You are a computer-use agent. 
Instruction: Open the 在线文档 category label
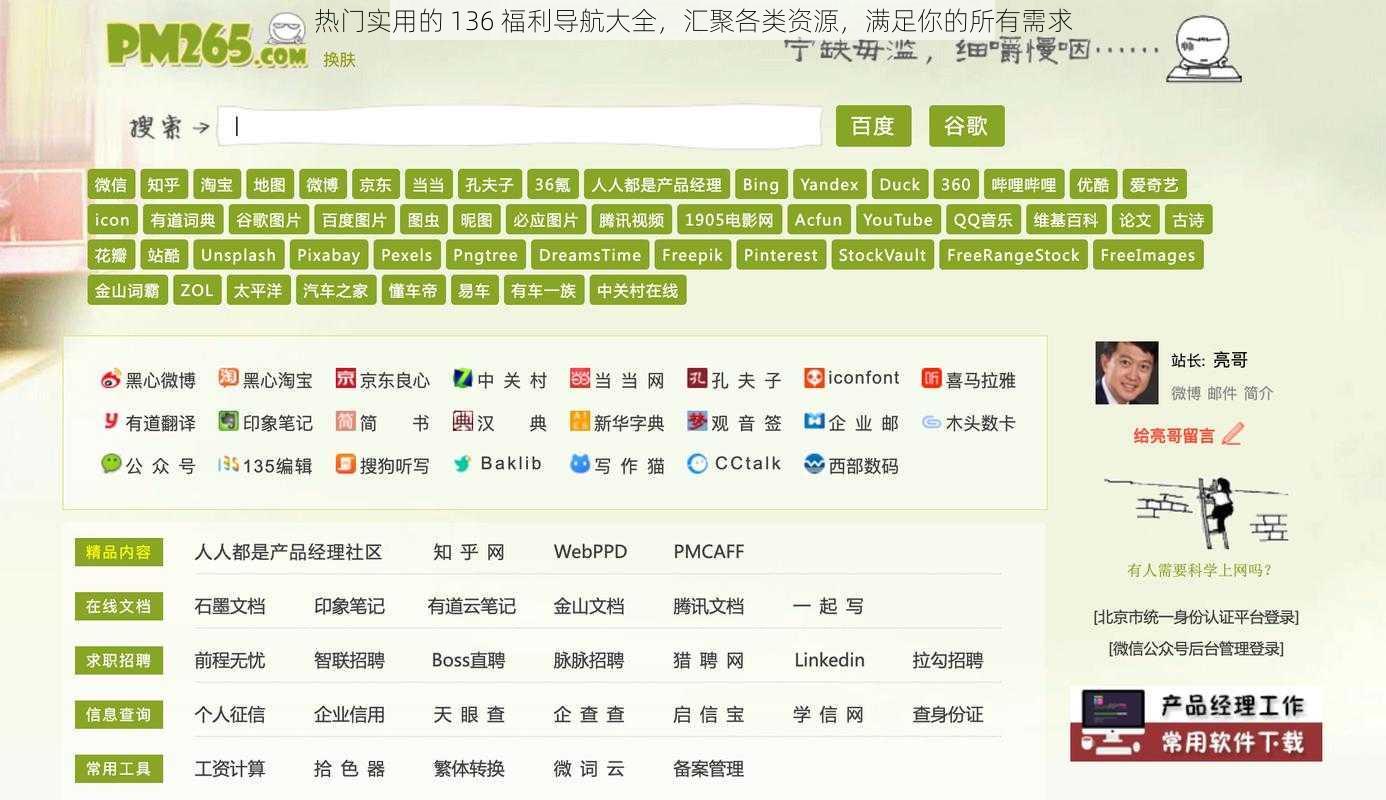click(x=118, y=606)
